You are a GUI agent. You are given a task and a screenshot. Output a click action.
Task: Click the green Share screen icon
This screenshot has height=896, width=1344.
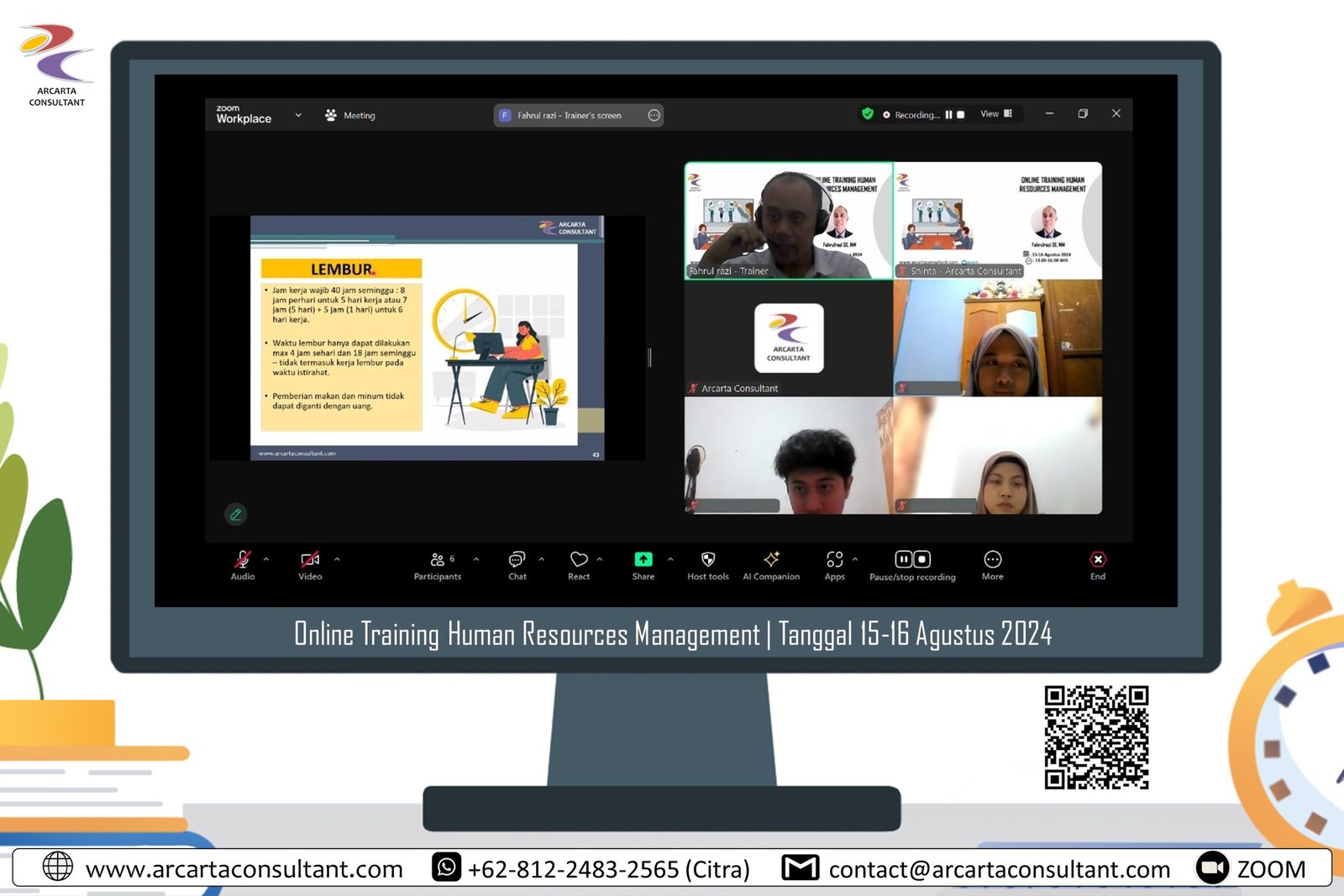pos(643,560)
